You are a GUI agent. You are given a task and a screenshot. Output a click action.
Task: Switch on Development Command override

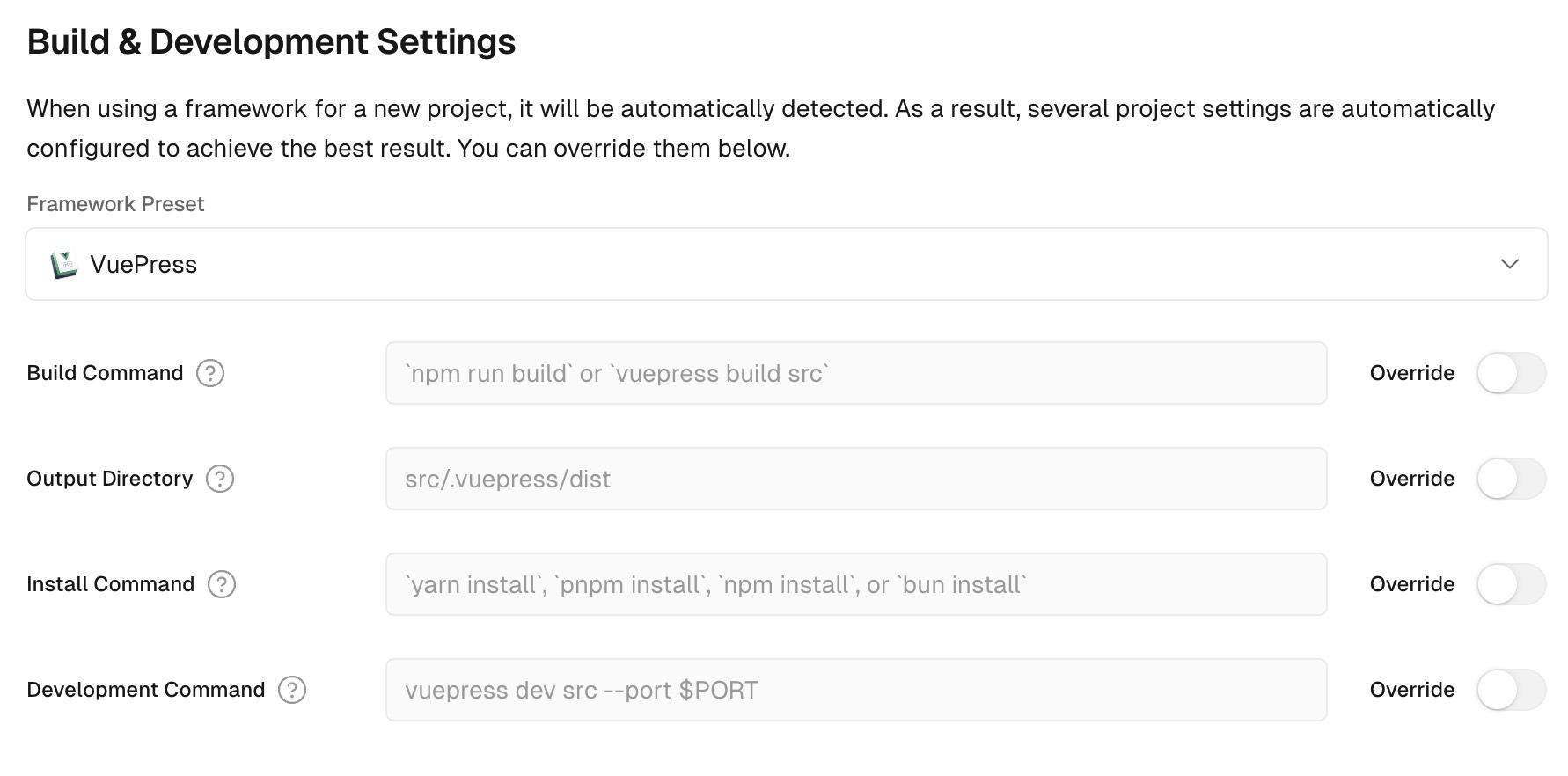(1510, 690)
